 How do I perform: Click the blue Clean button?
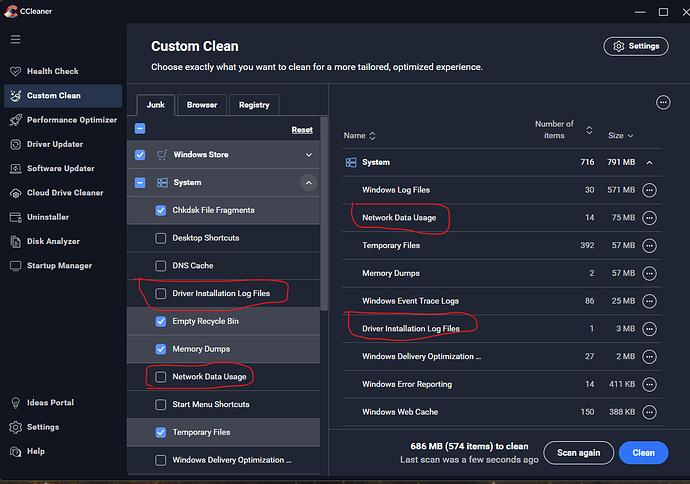tap(643, 452)
